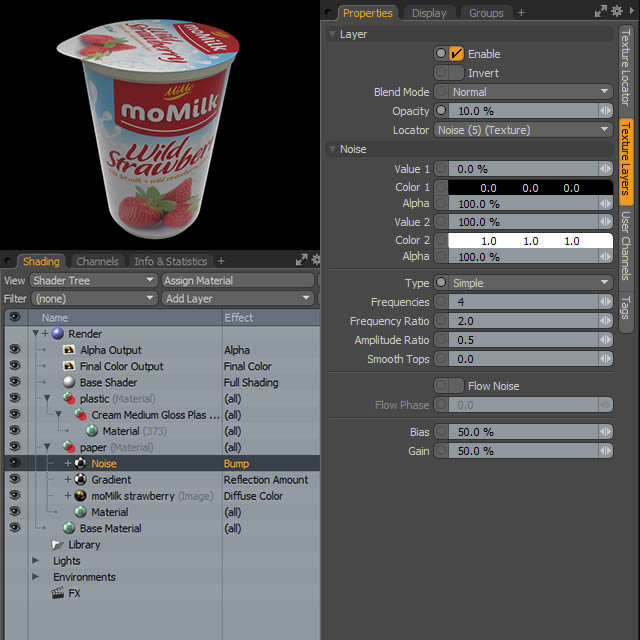The width and height of the screenshot is (640, 640).
Task: Hide the Alpha Output layer
Action: (x=15, y=349)
